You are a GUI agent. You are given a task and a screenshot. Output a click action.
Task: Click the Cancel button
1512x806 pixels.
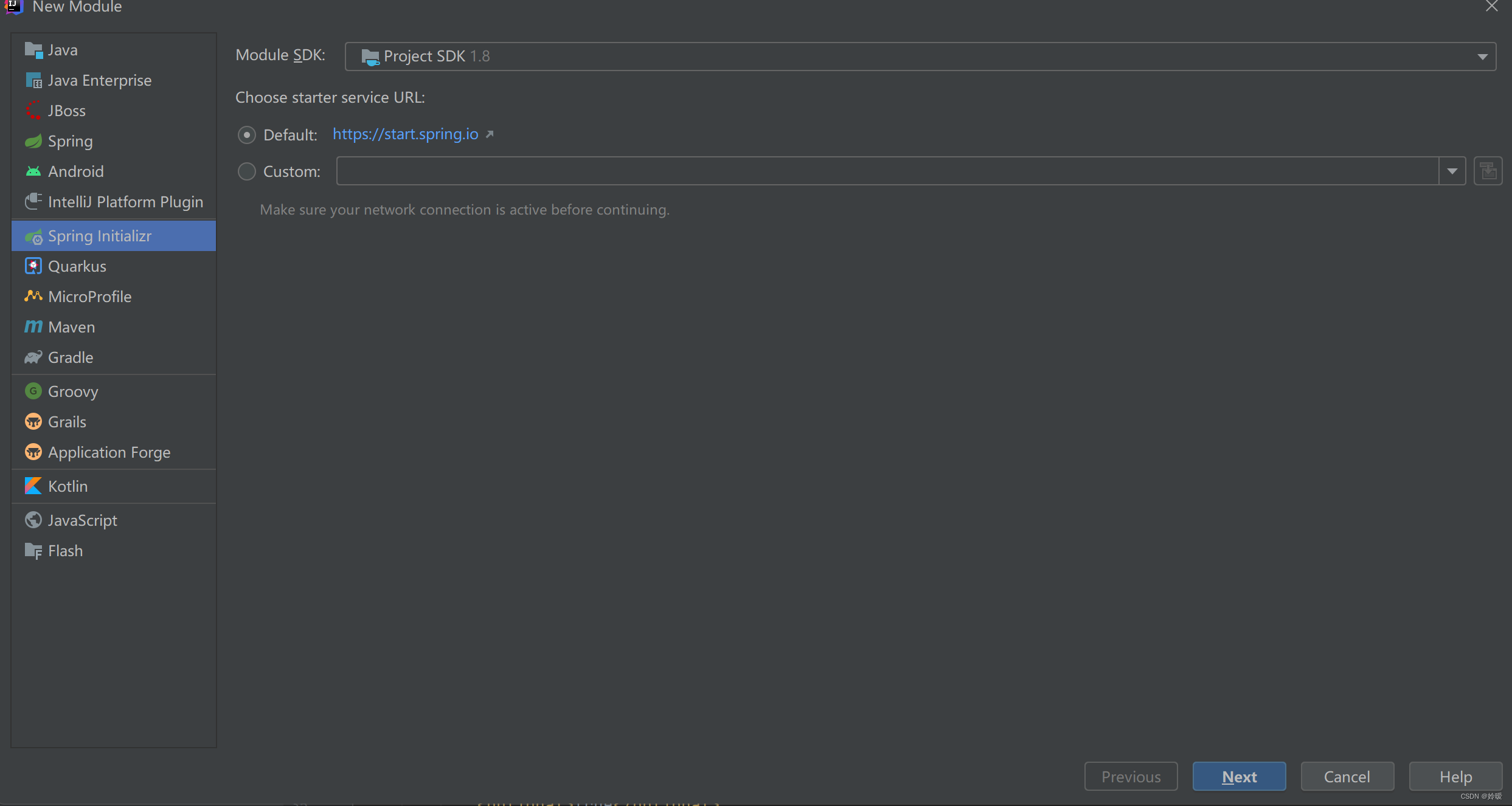pos(1347,777)
